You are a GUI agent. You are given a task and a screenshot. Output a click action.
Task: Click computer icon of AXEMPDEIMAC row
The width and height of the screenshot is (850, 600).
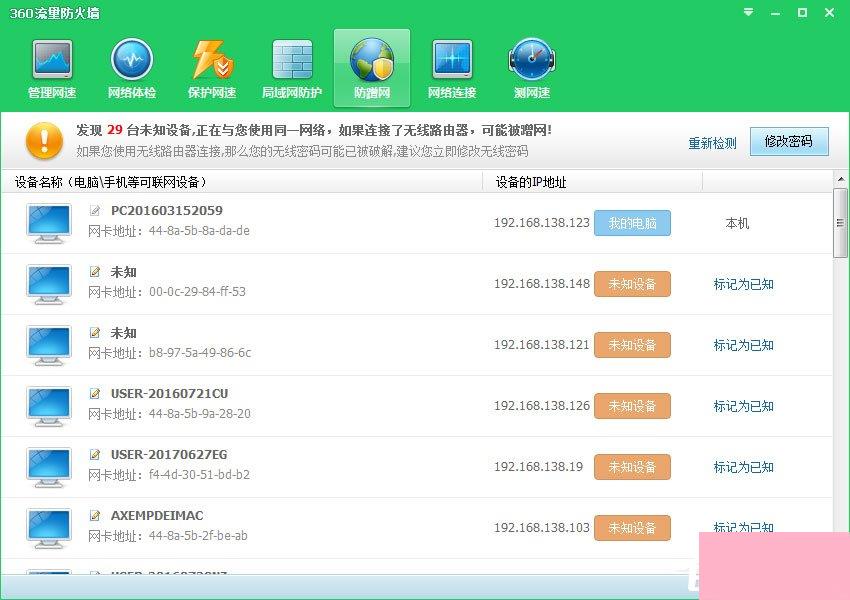(x=49, y=528)
